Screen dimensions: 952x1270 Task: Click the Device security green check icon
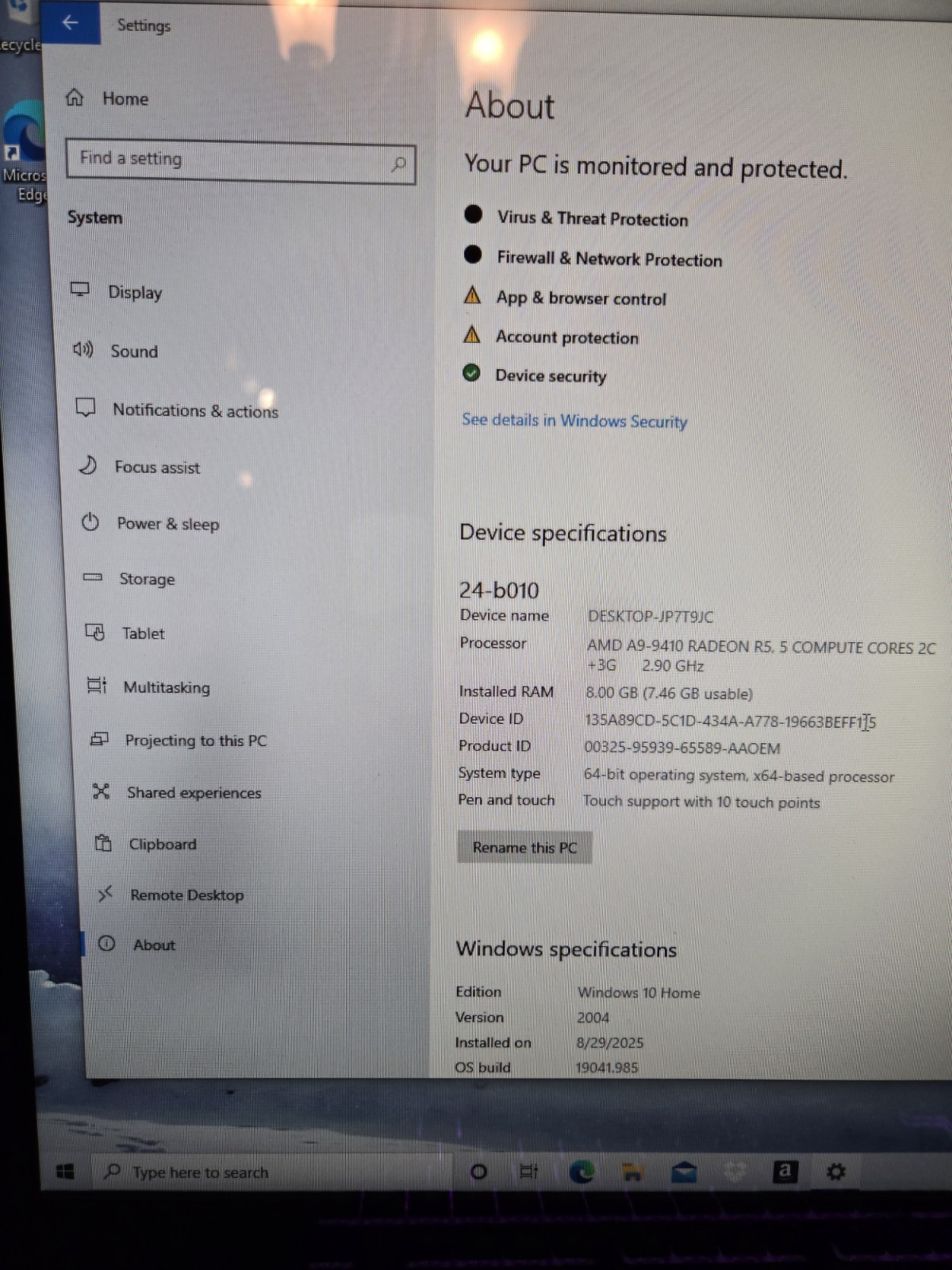coord(471,373)
